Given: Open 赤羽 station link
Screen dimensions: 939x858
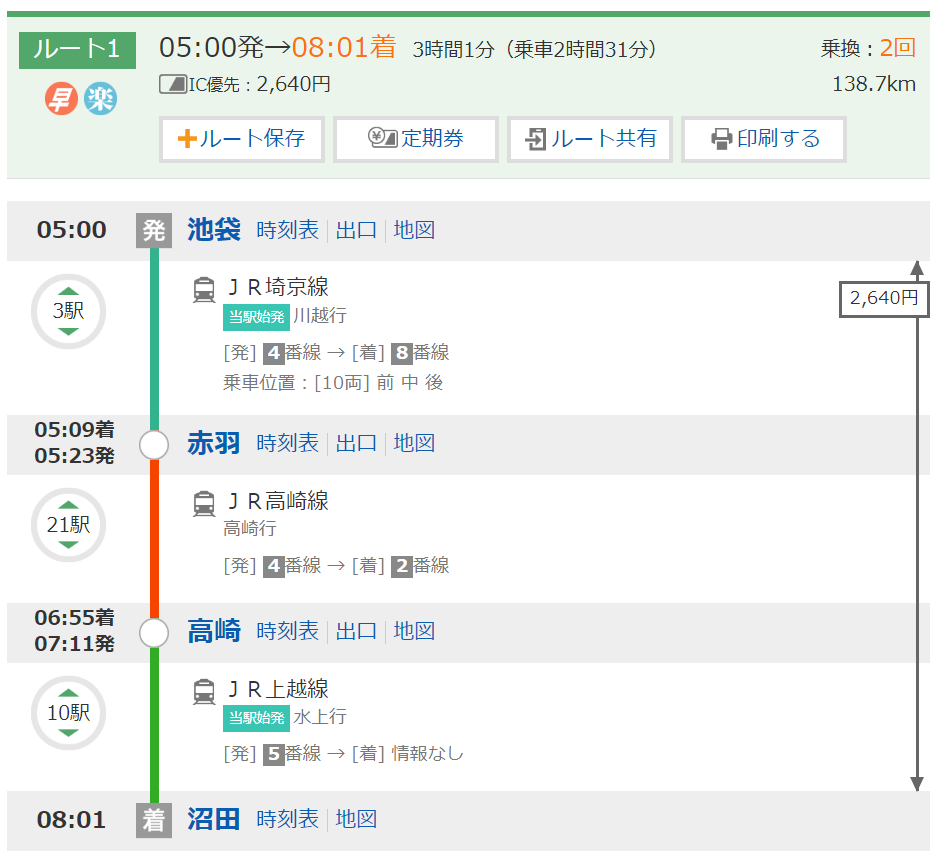Looking at the screenshot, I should click(x=214, y=444).
